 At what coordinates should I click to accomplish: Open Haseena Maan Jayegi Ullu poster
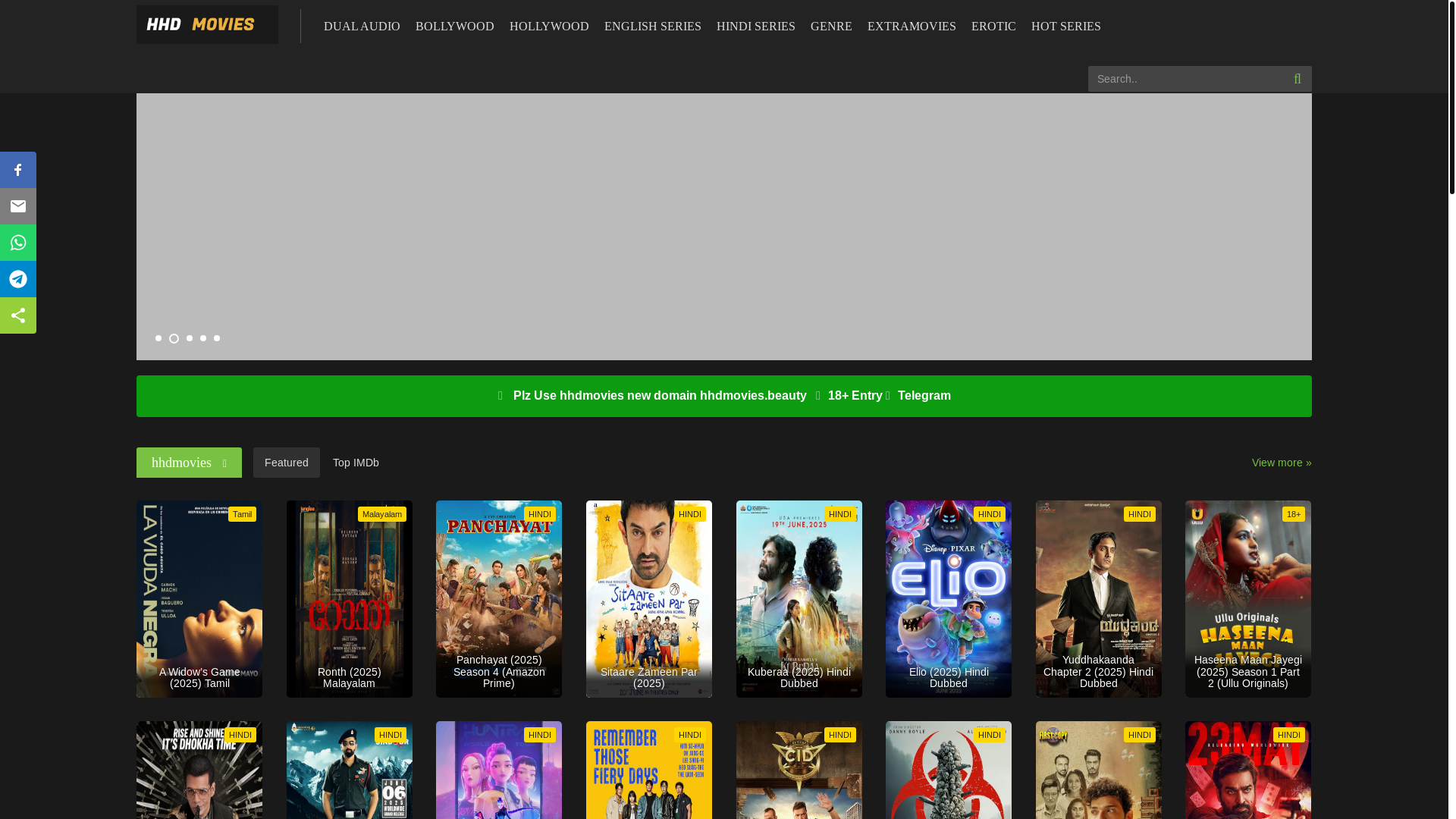[1248, 599]
